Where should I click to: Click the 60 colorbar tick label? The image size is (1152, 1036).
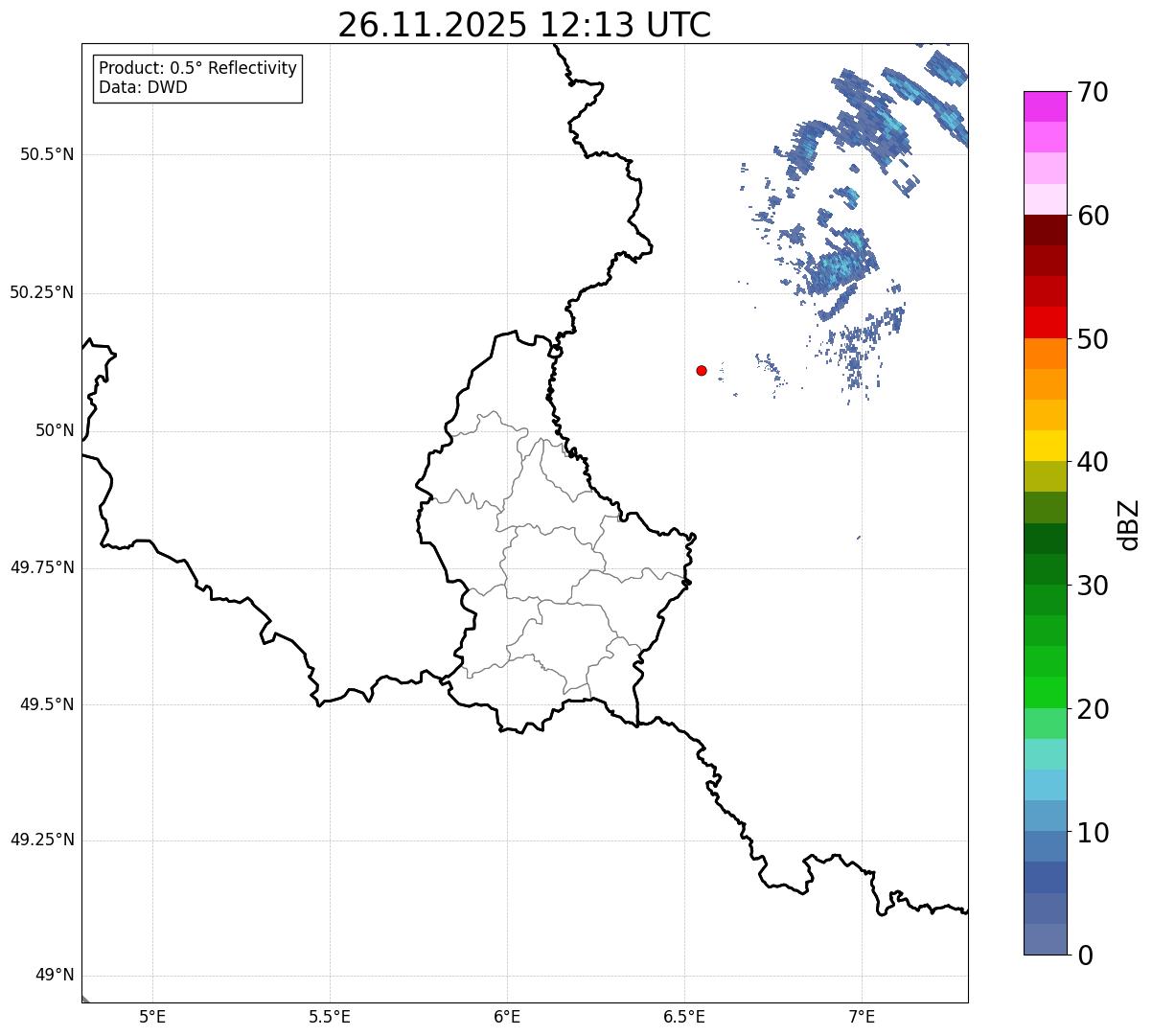1093,216
